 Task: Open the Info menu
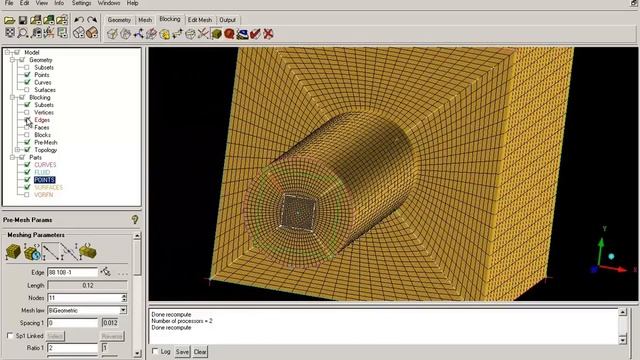click(59, 3)
